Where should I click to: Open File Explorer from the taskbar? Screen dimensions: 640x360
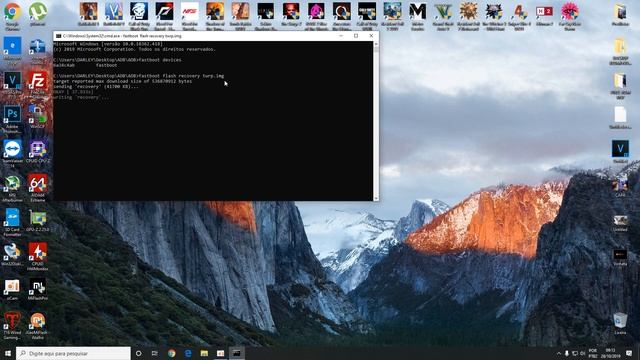click(204, 353)
